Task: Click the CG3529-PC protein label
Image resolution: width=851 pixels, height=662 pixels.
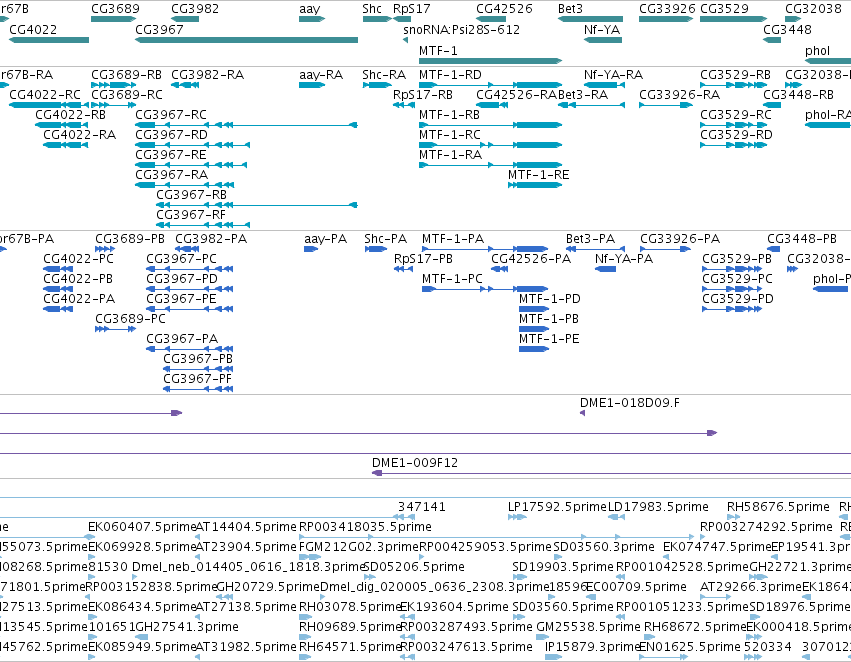Action: coord(738,279)
